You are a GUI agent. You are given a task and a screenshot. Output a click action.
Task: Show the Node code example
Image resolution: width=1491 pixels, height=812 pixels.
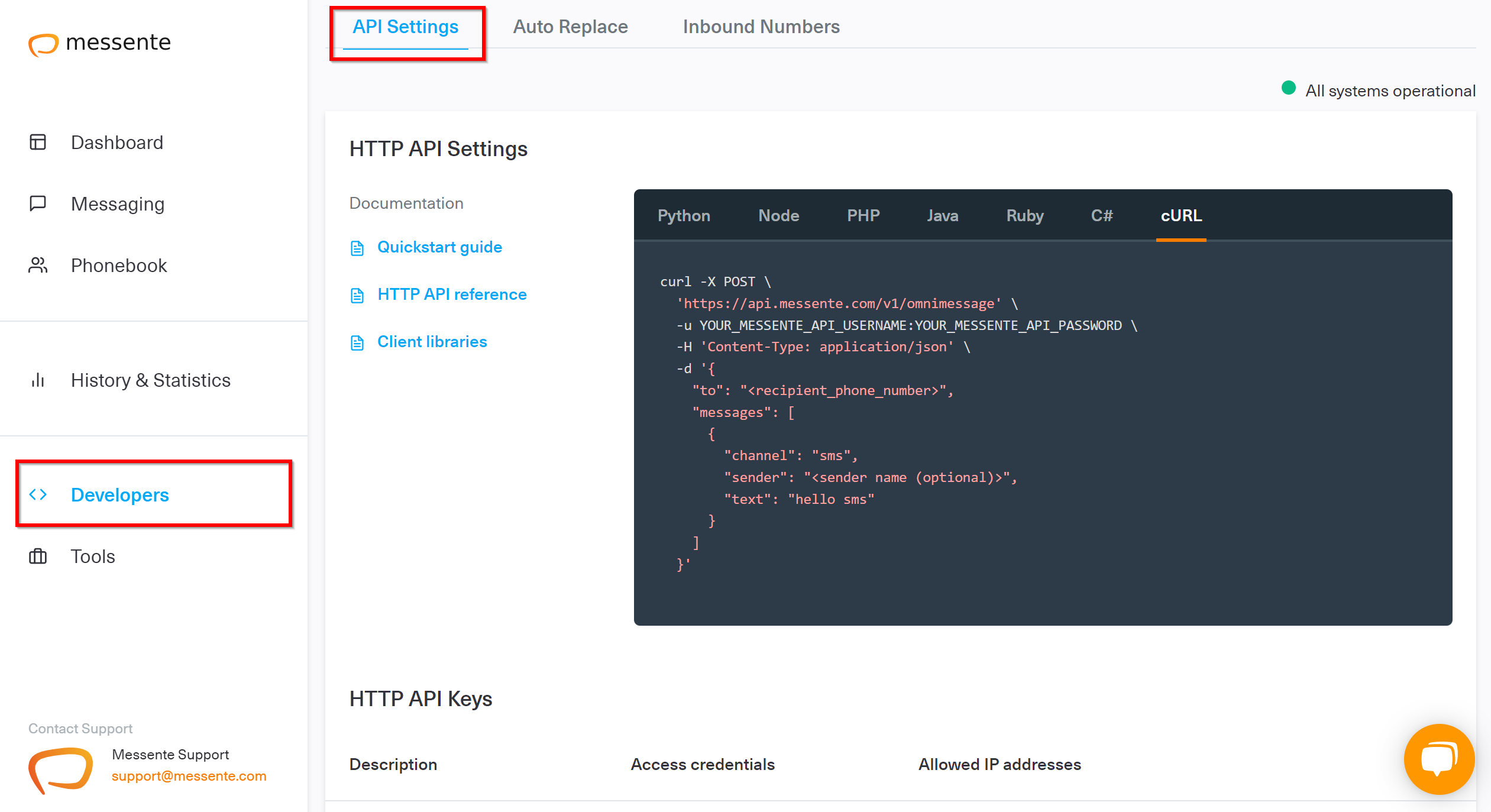(x=778, y=216)
